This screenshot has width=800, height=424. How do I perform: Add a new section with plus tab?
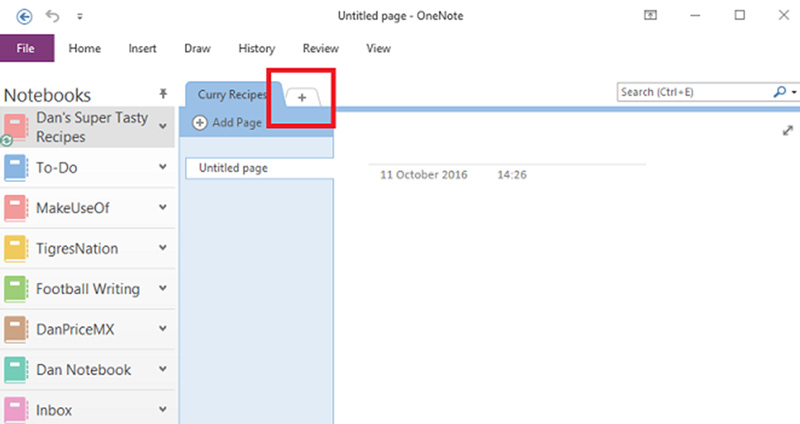click(x=302, y=96)
